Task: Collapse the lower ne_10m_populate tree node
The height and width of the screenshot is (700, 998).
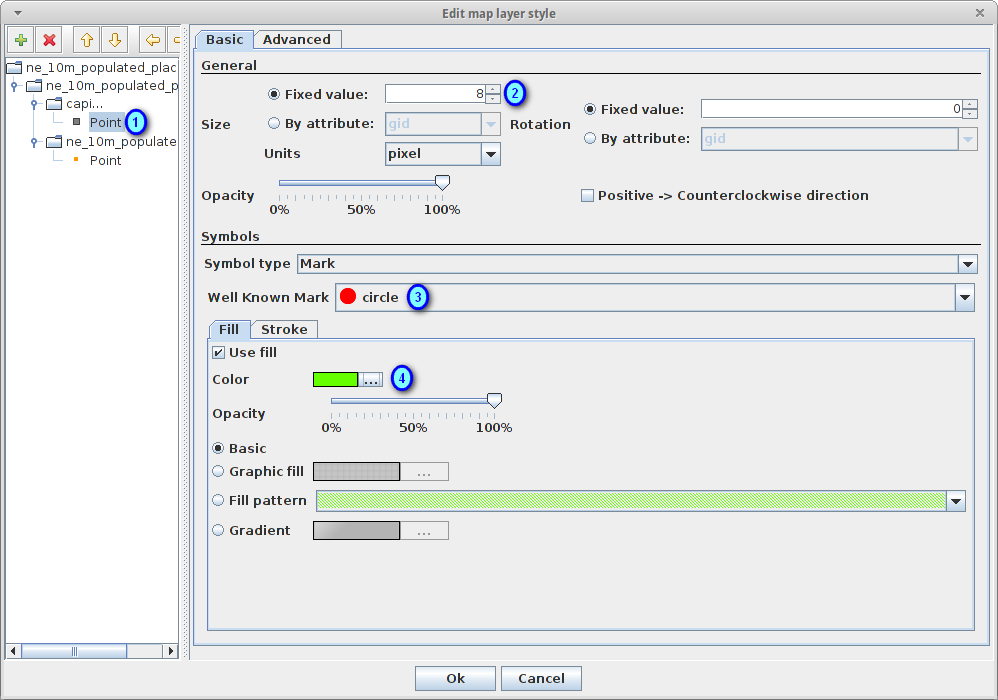Action: pos(34,142)
